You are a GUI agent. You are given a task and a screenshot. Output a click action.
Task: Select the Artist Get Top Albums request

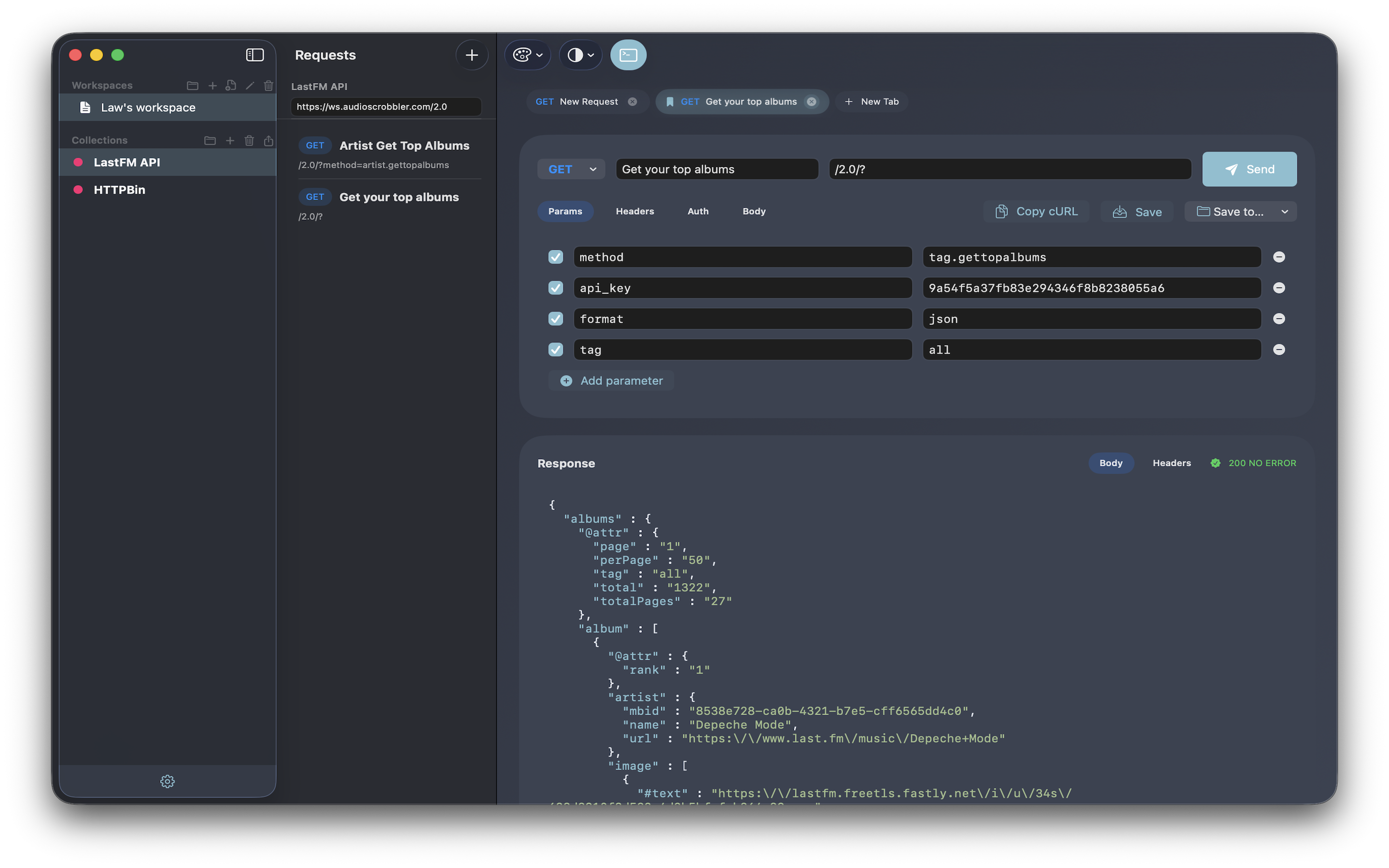click(404, 145)
